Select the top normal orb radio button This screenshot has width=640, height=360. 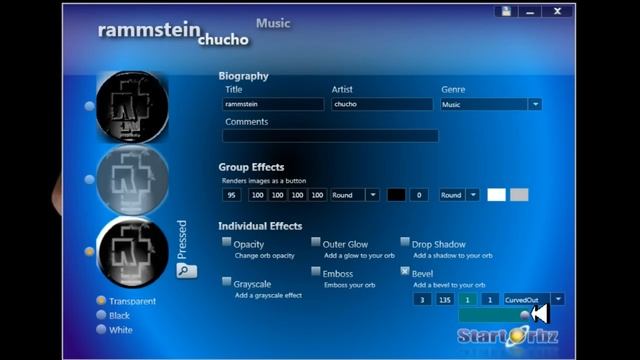89,106
